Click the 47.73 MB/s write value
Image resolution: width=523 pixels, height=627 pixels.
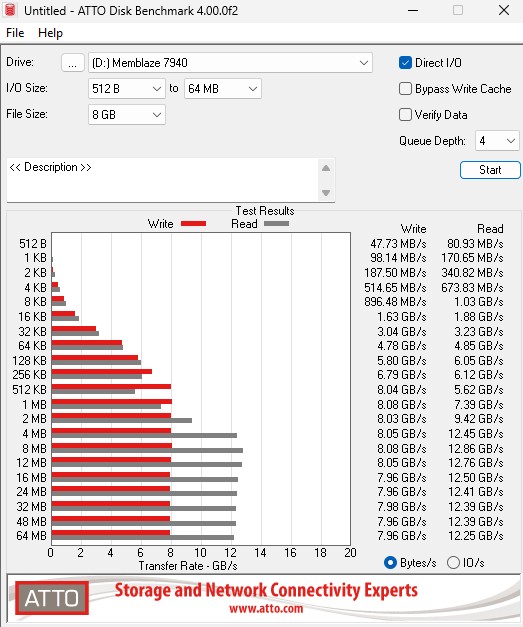coord(398,244)
